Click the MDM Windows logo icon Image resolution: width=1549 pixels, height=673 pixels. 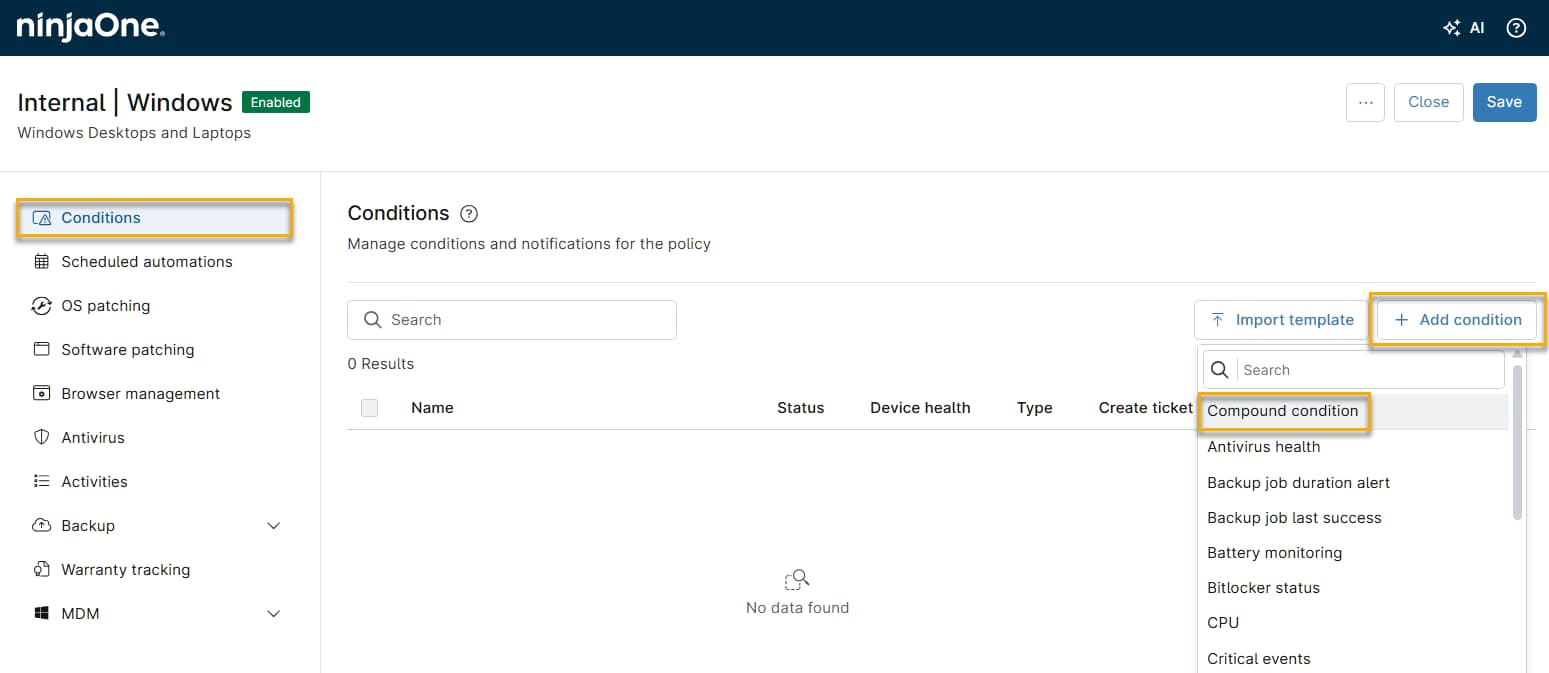coord(42,614)
